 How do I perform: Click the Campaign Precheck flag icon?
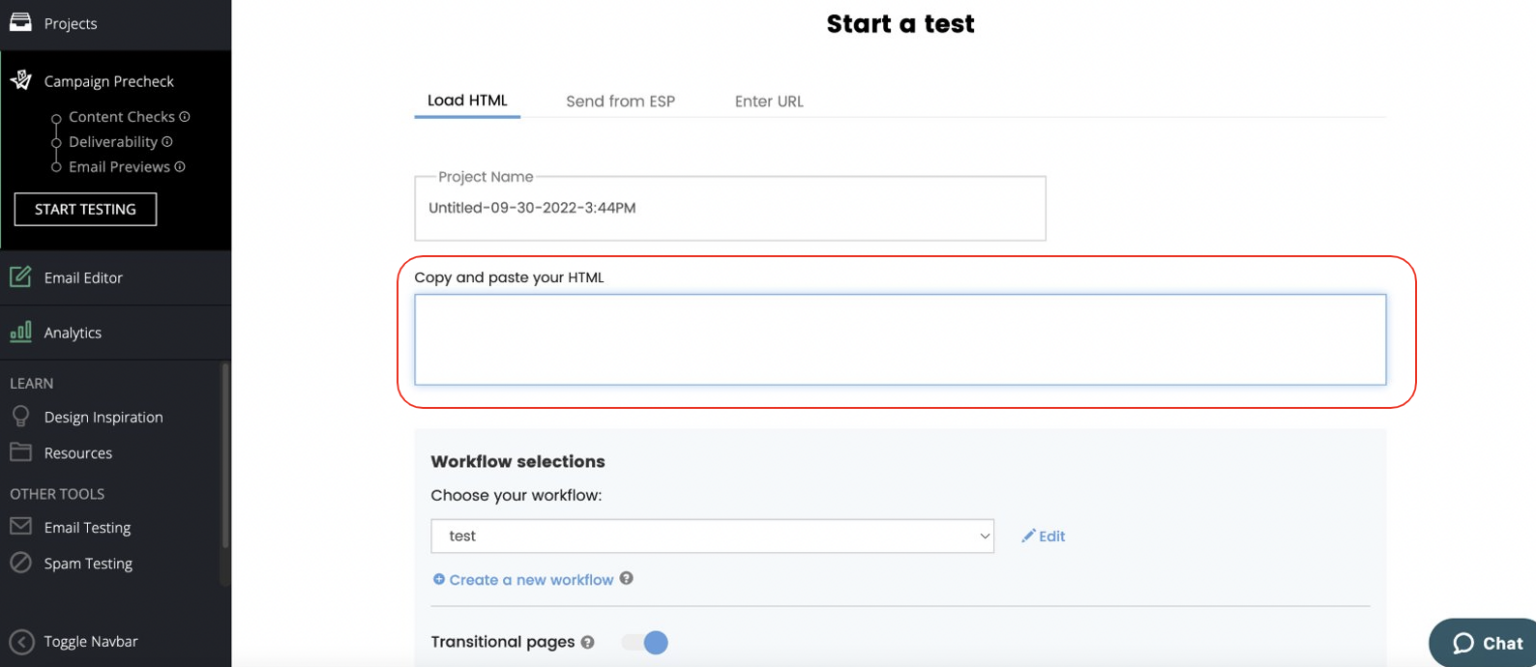coord(20,79)
